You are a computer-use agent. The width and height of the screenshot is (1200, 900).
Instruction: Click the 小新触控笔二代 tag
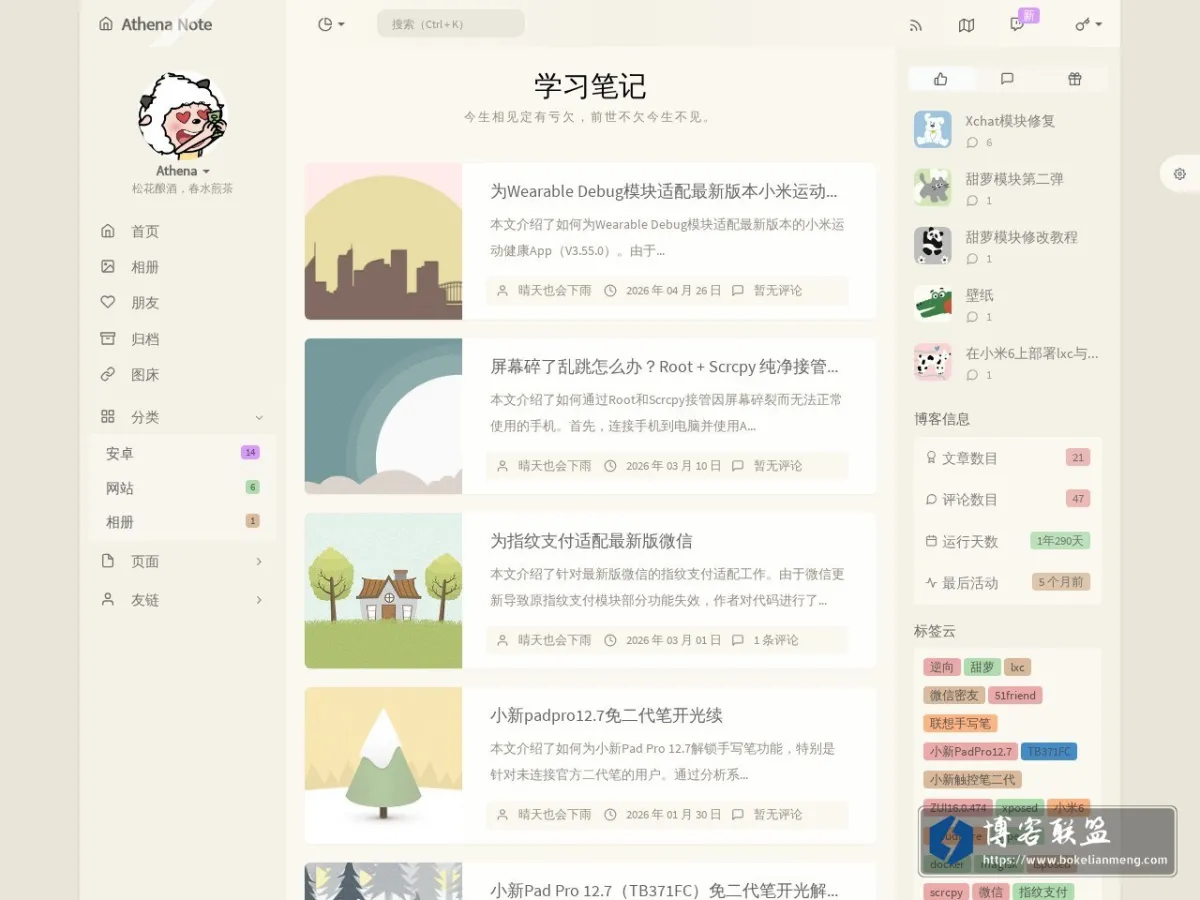973,779
